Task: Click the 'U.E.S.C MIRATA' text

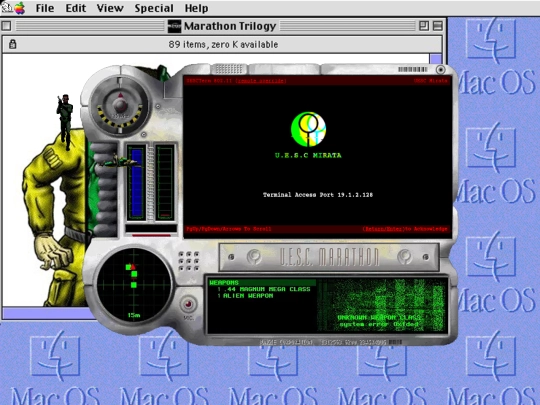Action: pos(308,155)
